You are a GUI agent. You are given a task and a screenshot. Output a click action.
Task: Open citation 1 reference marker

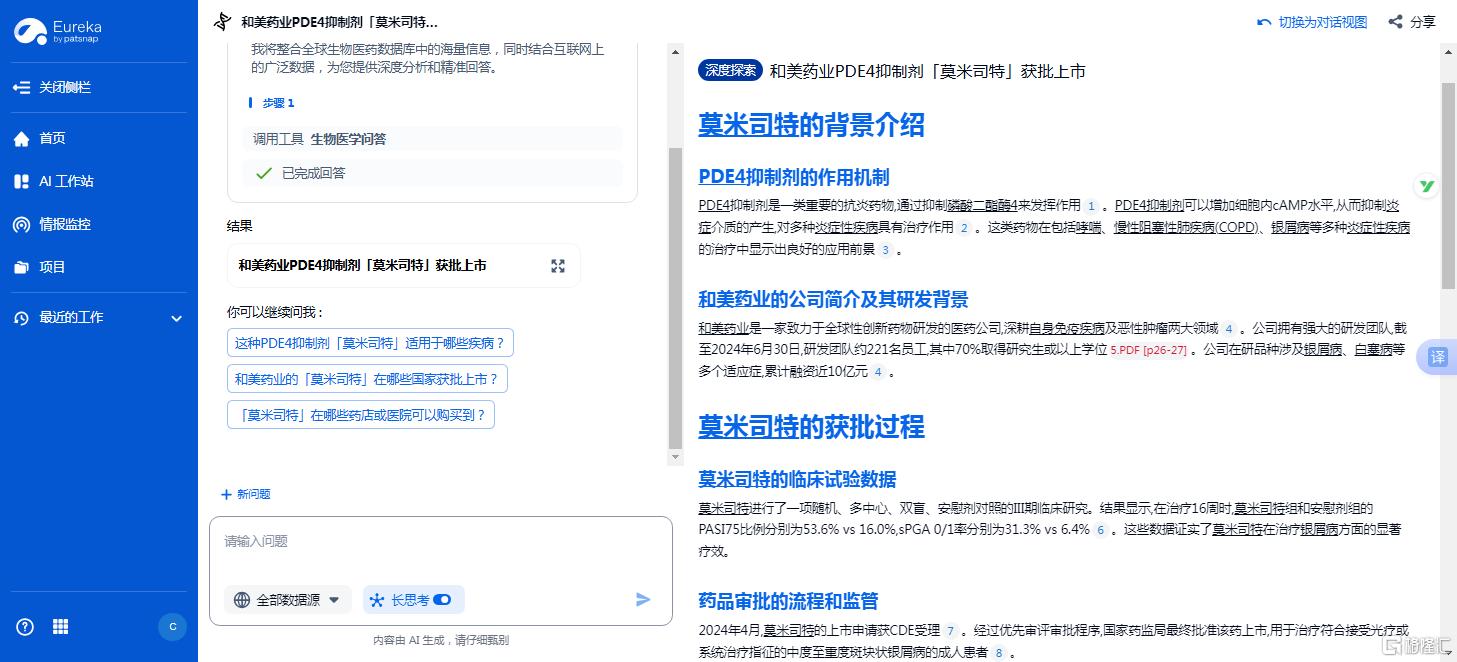(x=1091, y=206)
